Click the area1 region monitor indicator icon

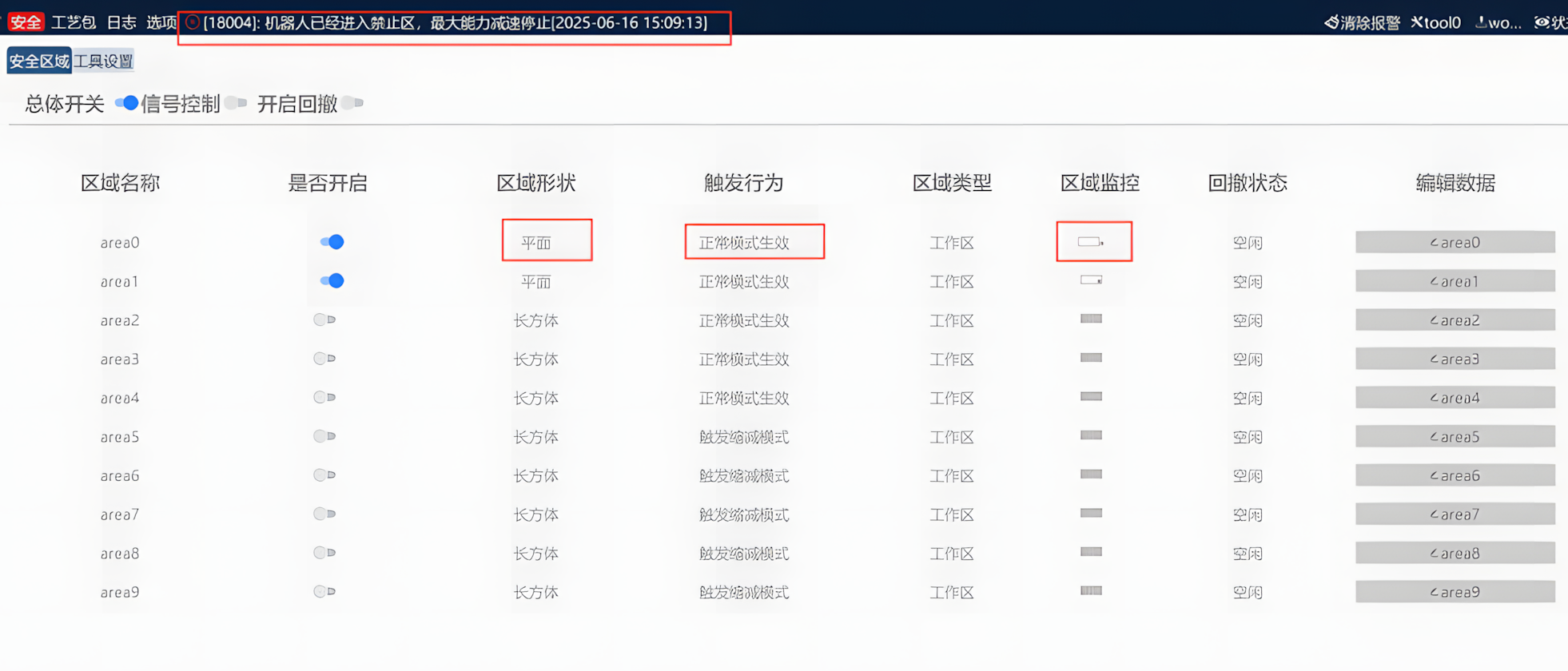1091,280
